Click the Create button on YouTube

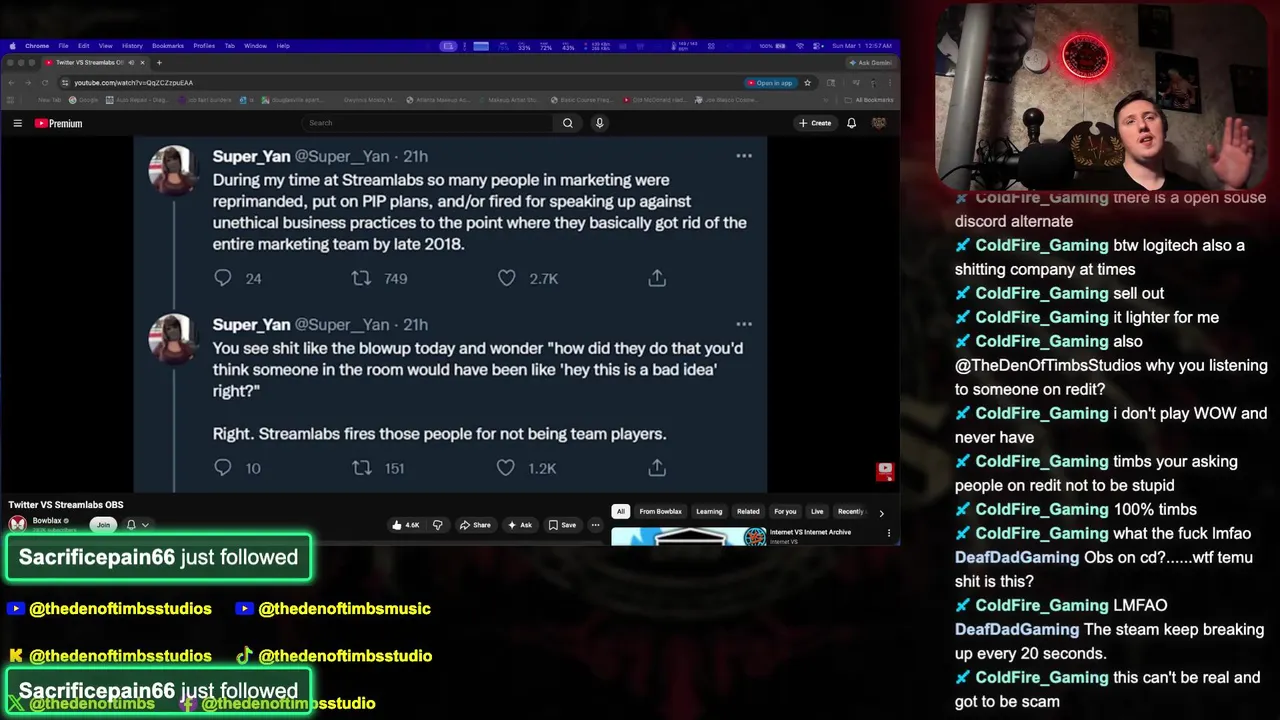(815, 123)
